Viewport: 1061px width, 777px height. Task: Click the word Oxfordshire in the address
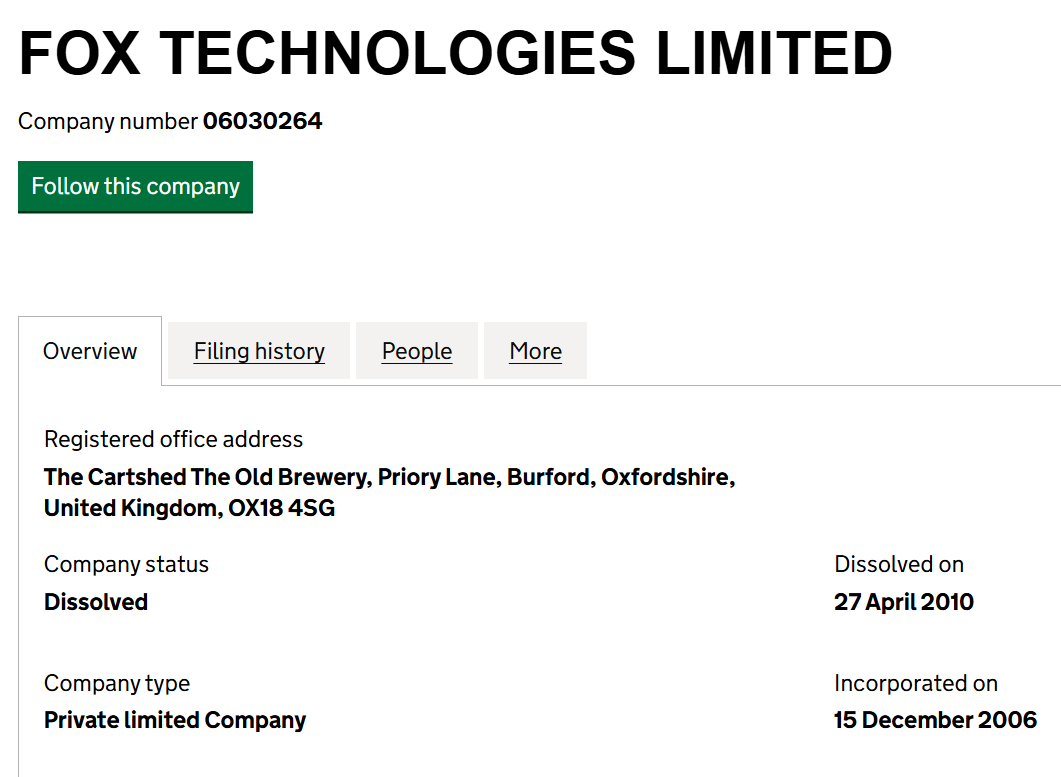(667, 477)
